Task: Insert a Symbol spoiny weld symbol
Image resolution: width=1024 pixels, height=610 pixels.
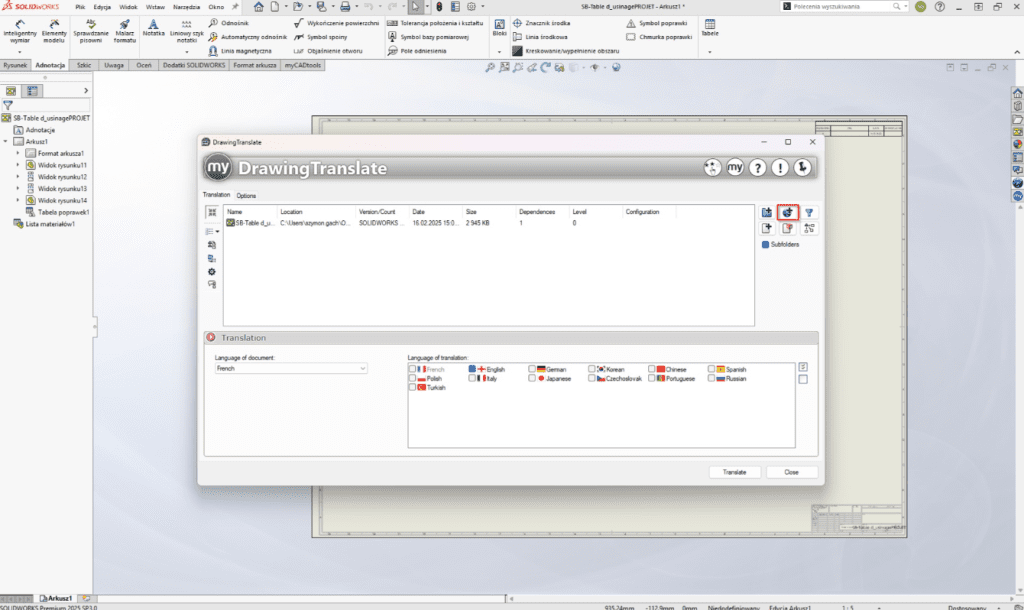Action: [321, 37]
